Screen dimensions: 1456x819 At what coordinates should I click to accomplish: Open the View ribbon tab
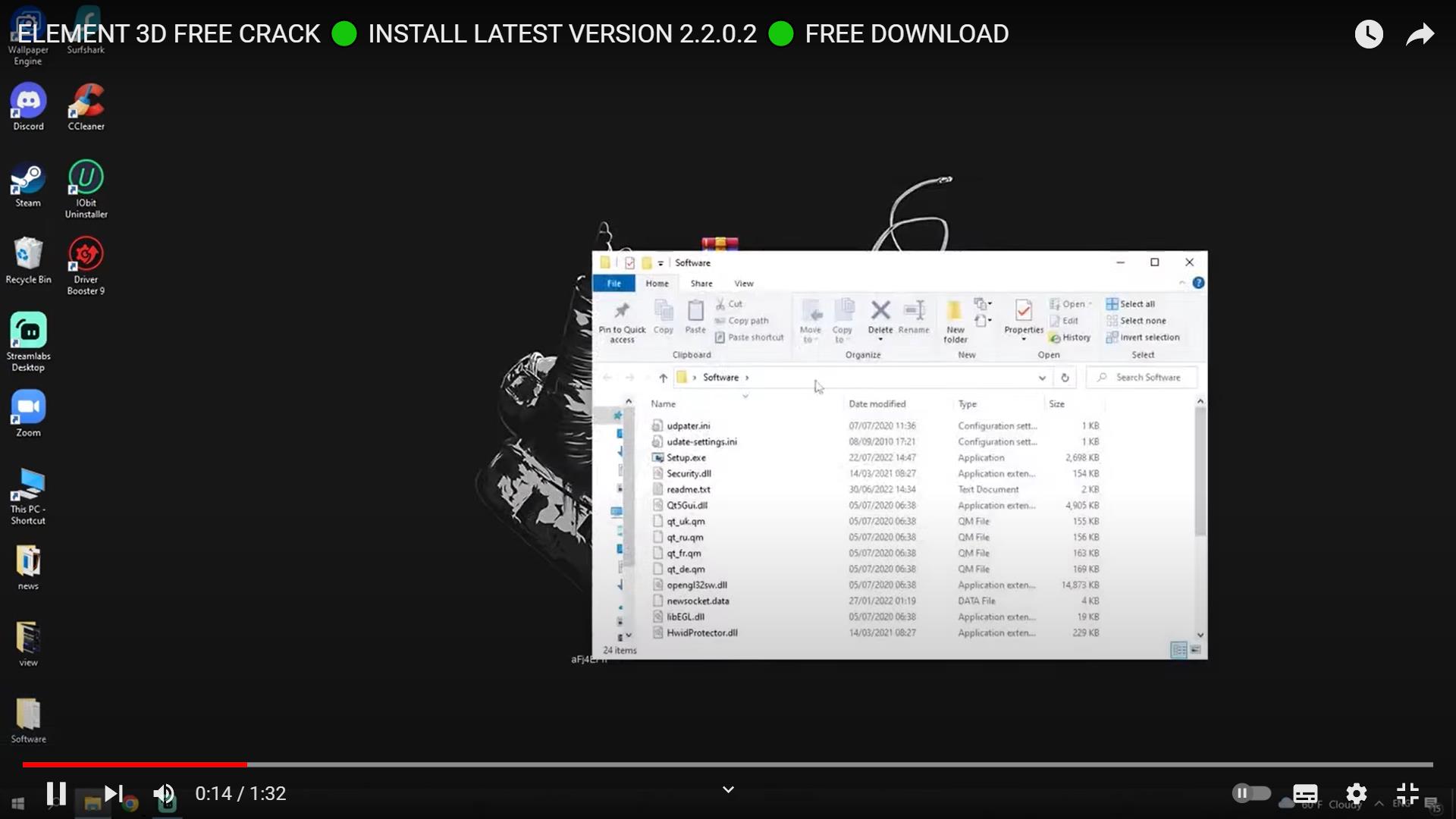[743, 284]
